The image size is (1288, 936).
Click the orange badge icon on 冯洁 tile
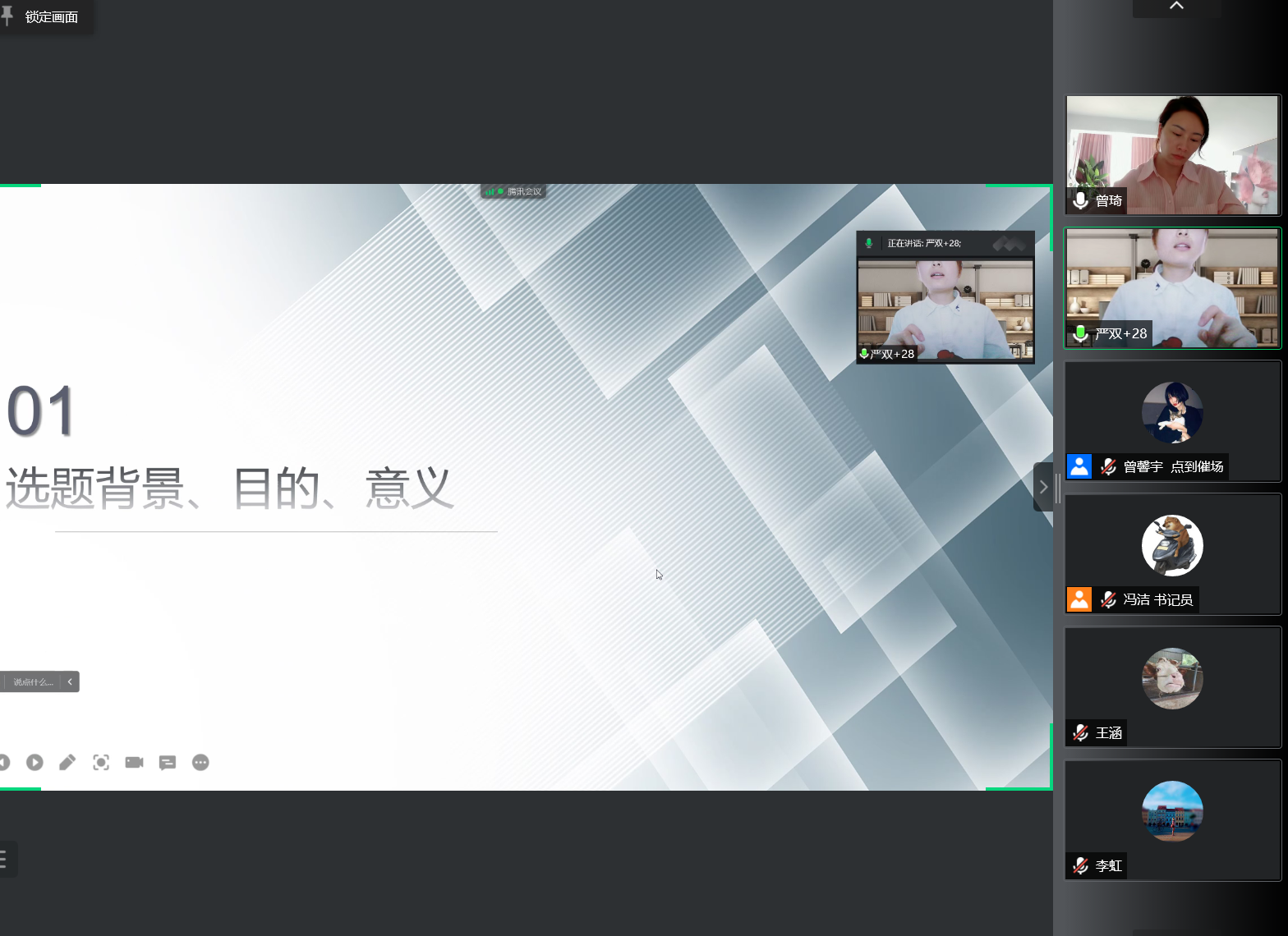pos(1079,599)
